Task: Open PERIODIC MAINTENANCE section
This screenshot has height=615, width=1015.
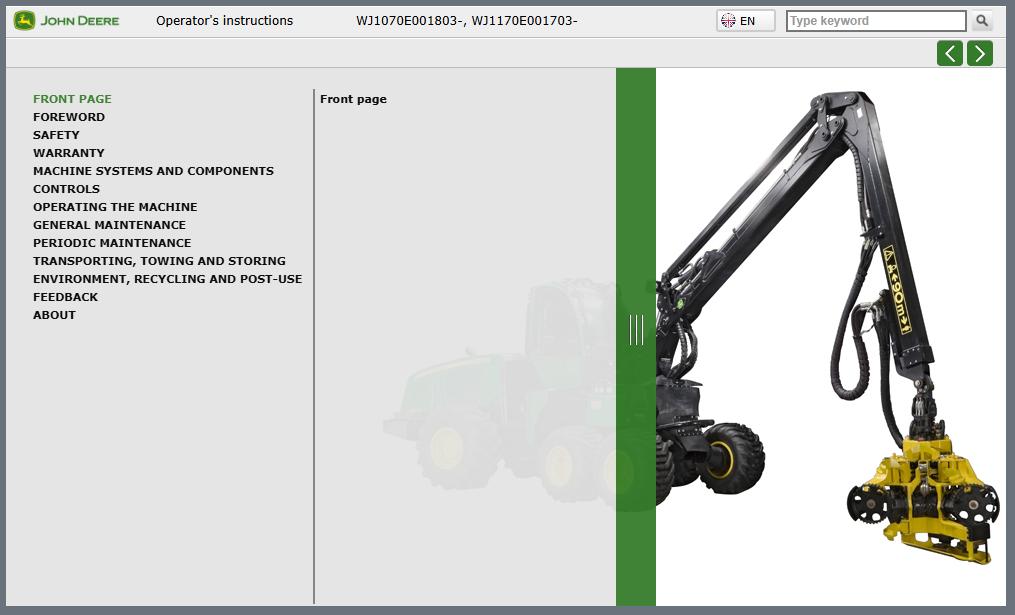Action: coord(112,243)
